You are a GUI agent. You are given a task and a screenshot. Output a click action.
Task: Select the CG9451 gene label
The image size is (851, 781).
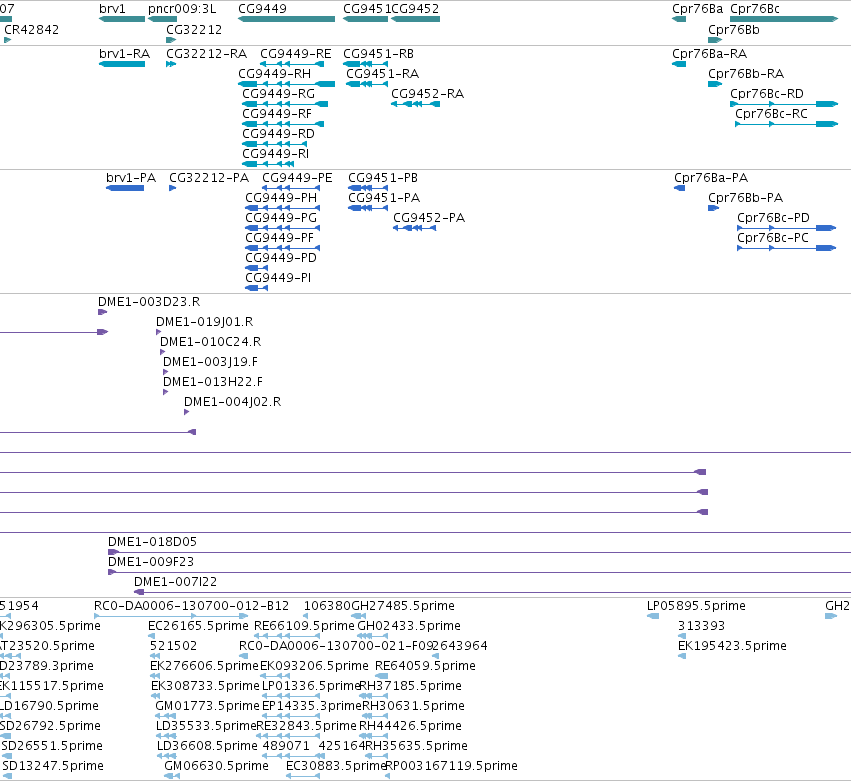tap(367, 9)
